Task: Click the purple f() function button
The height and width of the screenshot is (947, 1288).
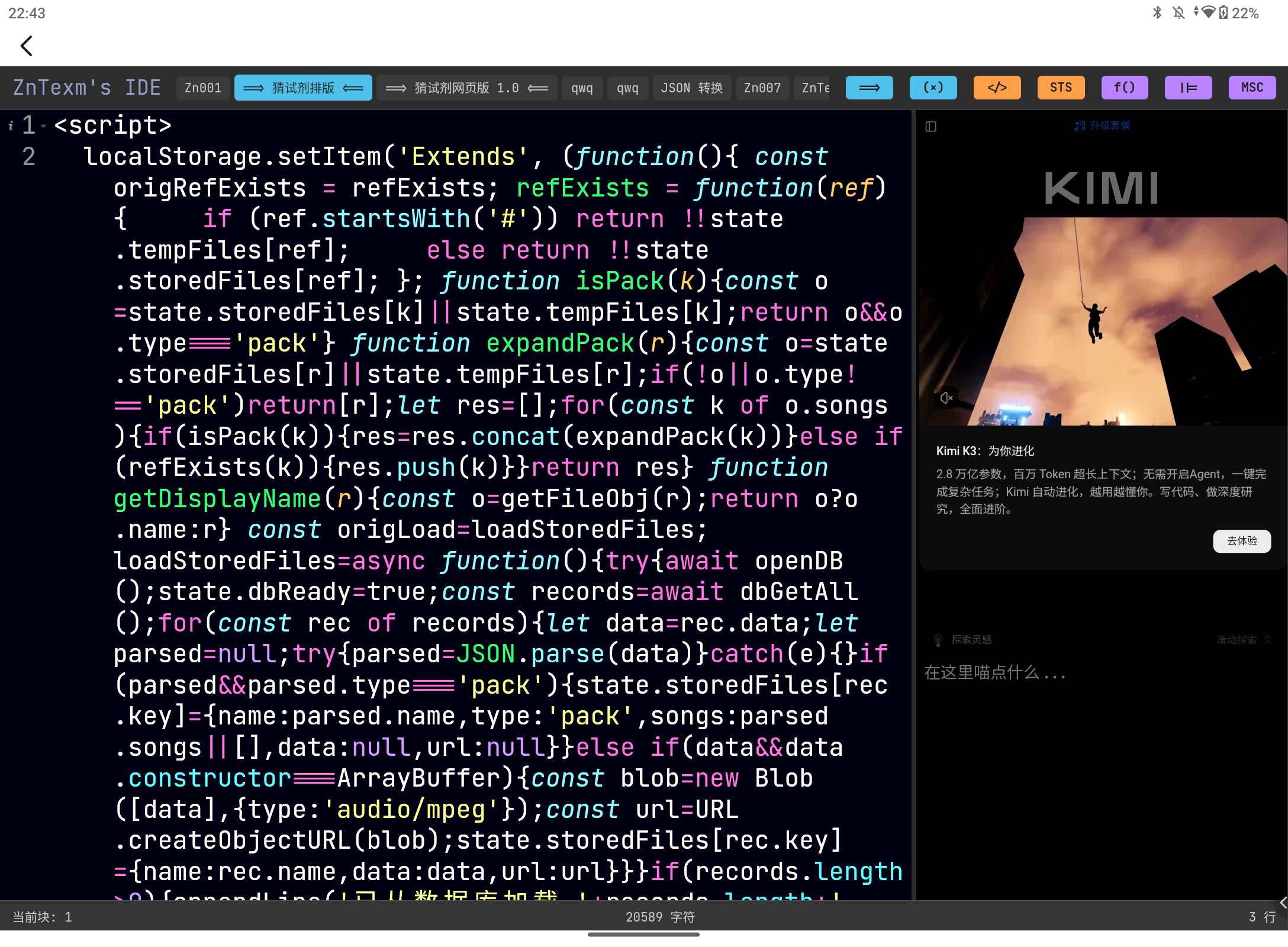Action: click(1125, 88)
